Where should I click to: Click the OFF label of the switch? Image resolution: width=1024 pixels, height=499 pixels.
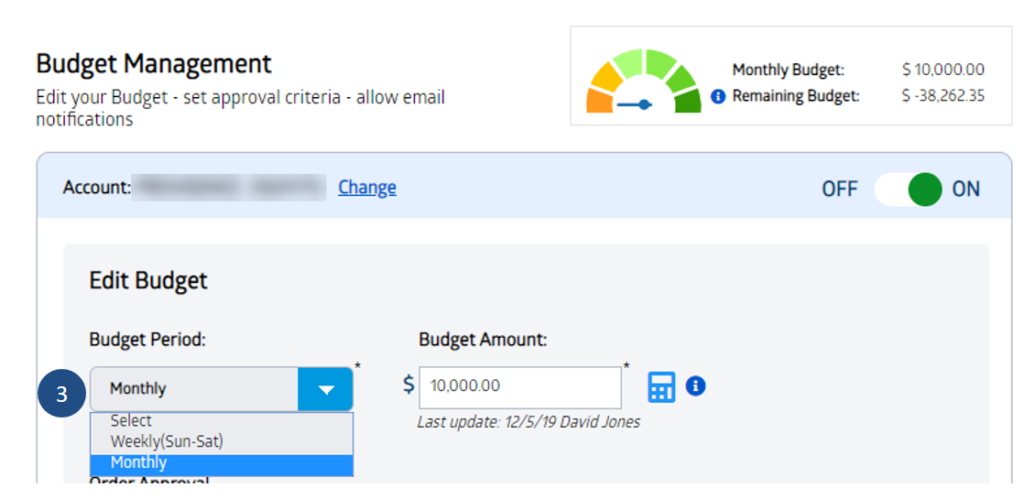tap(839, 189)
